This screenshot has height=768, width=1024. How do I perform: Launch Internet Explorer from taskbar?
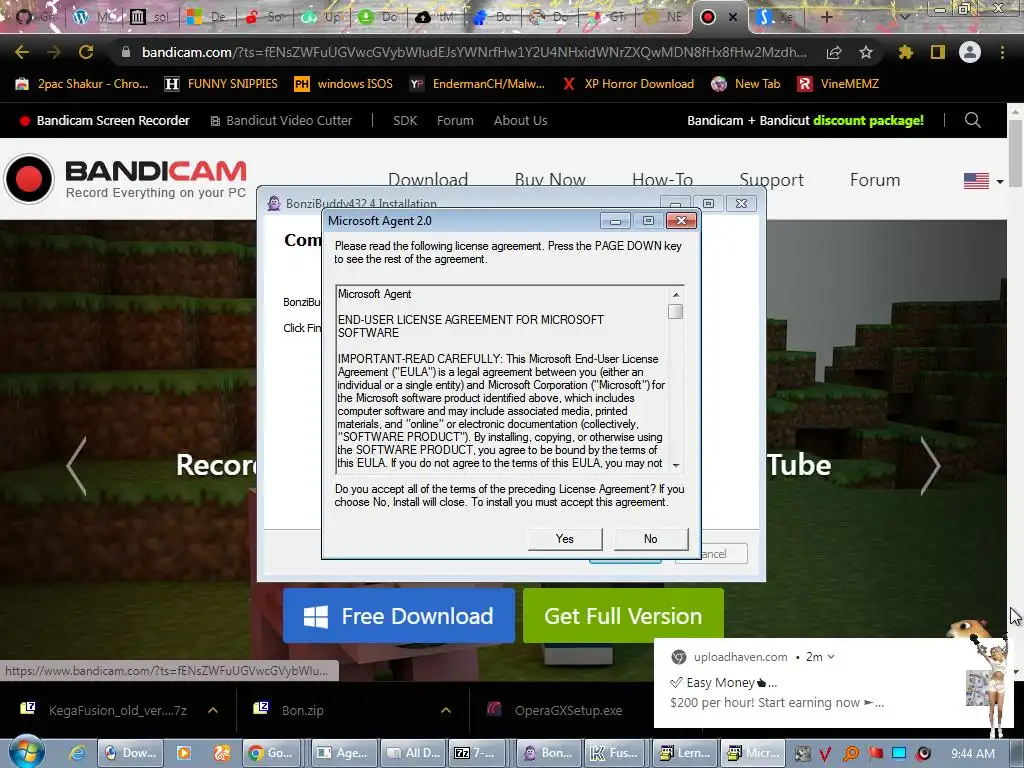[77, 753]
